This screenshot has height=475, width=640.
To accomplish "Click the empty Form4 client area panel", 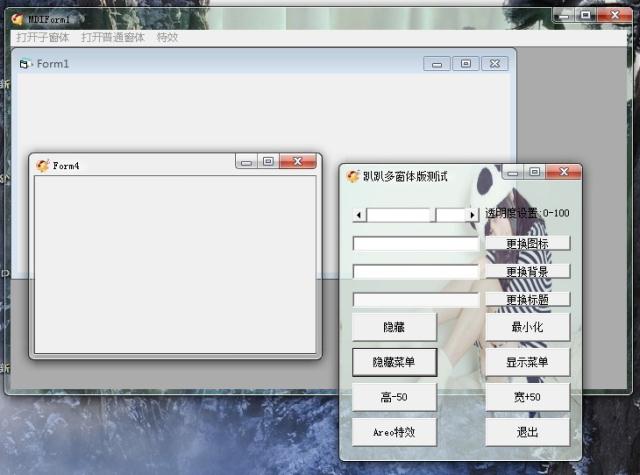I will [175, 264].
